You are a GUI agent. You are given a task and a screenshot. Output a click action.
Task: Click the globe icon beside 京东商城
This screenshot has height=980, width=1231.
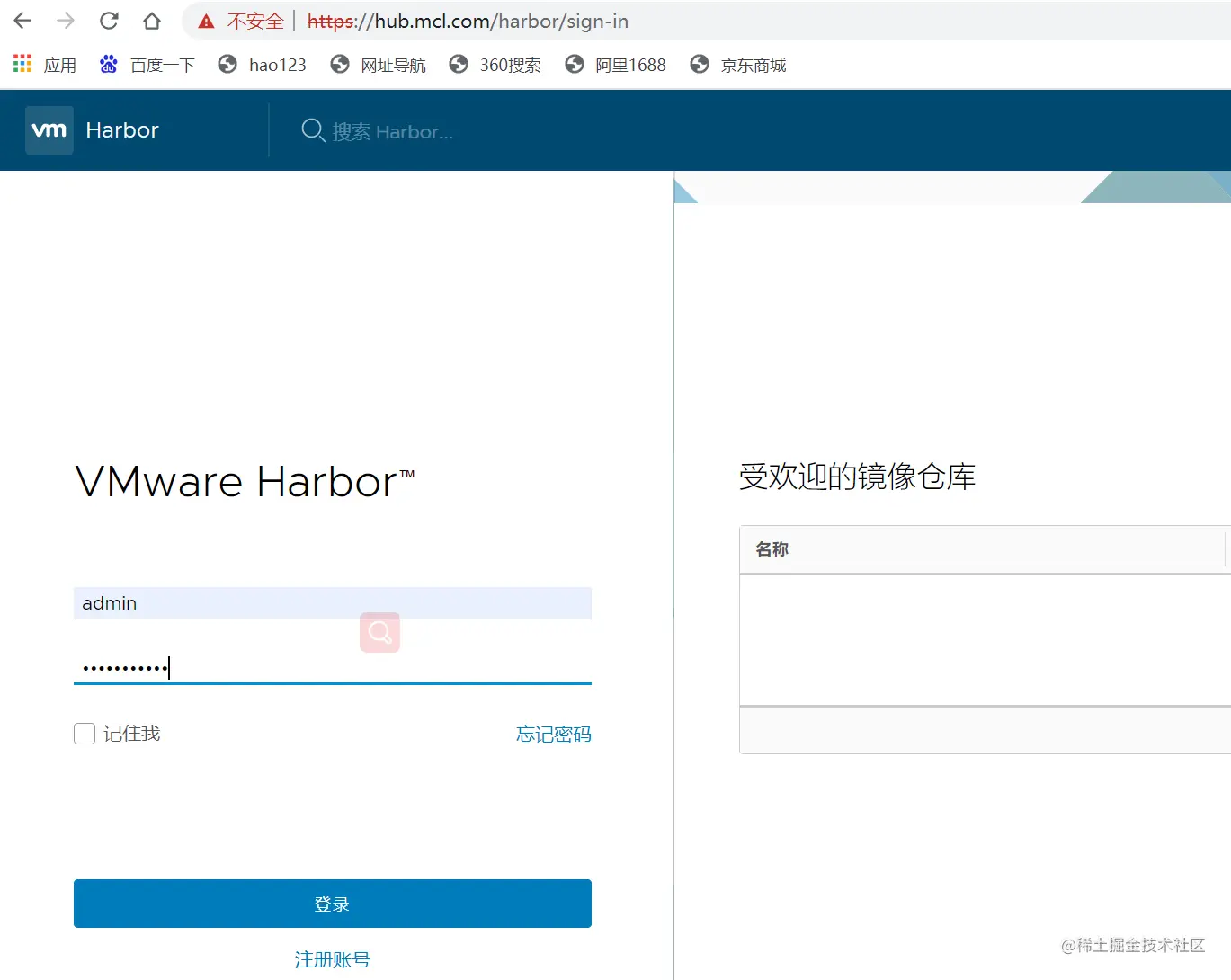pos(700,64)
